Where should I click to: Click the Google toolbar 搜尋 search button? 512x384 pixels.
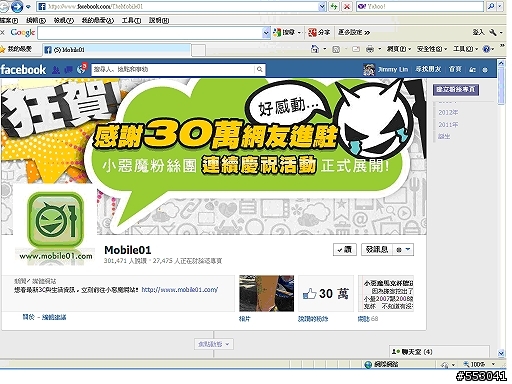pyautogui.click(x=285, y=32)
